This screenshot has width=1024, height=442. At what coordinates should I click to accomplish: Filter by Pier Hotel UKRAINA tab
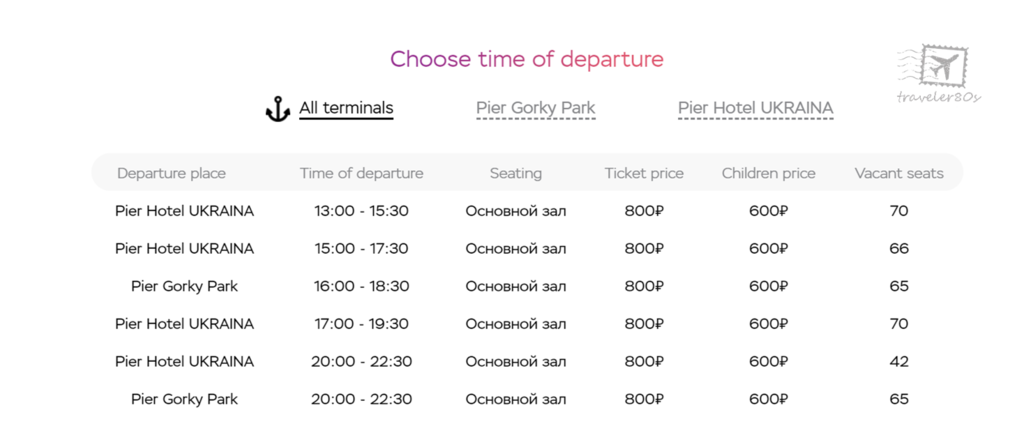[756, 108]
